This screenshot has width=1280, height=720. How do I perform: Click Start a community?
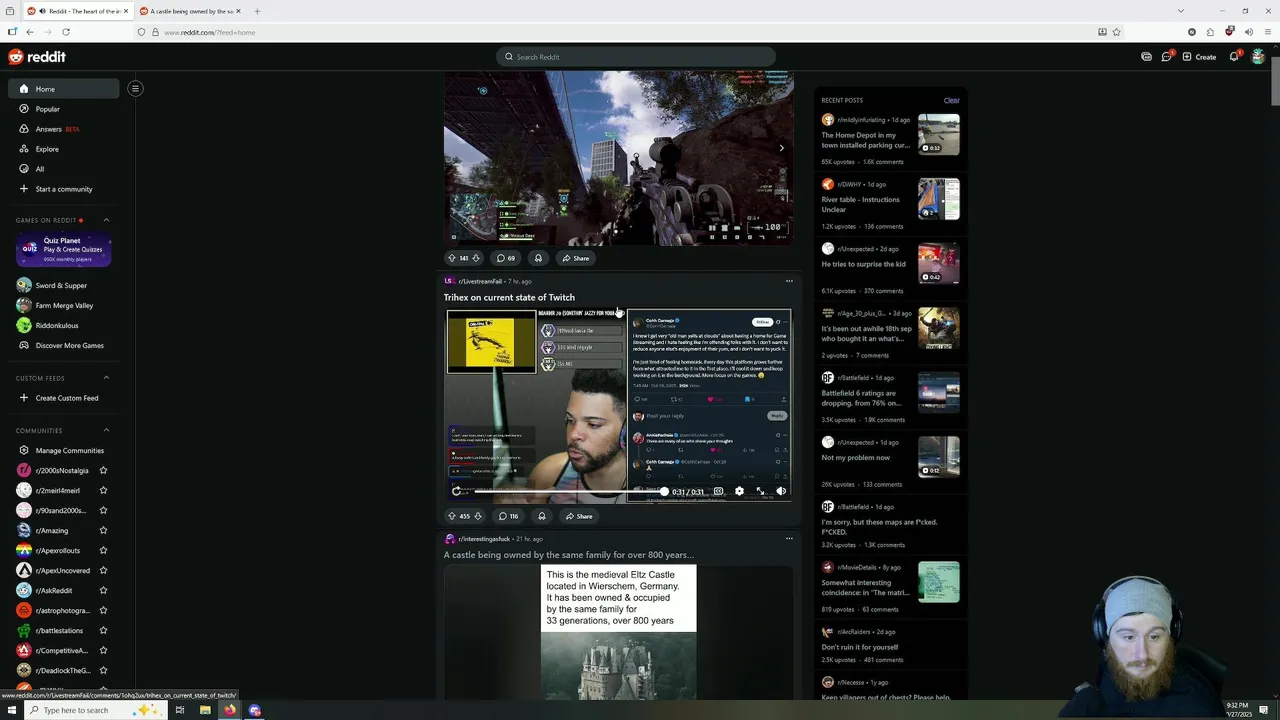(x=63, y=189)
